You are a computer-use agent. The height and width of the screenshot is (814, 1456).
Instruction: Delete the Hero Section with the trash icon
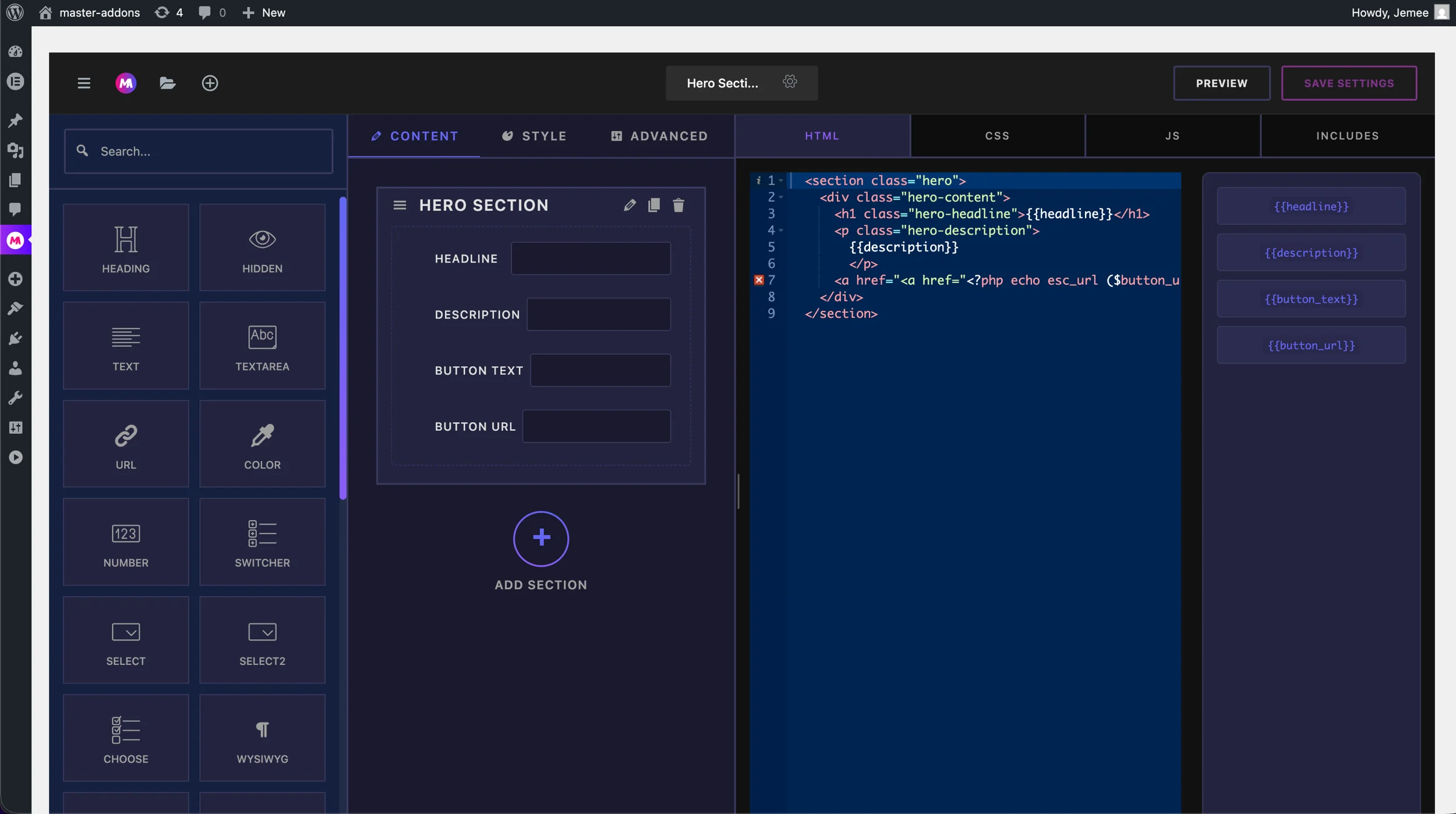click(678, 206)
